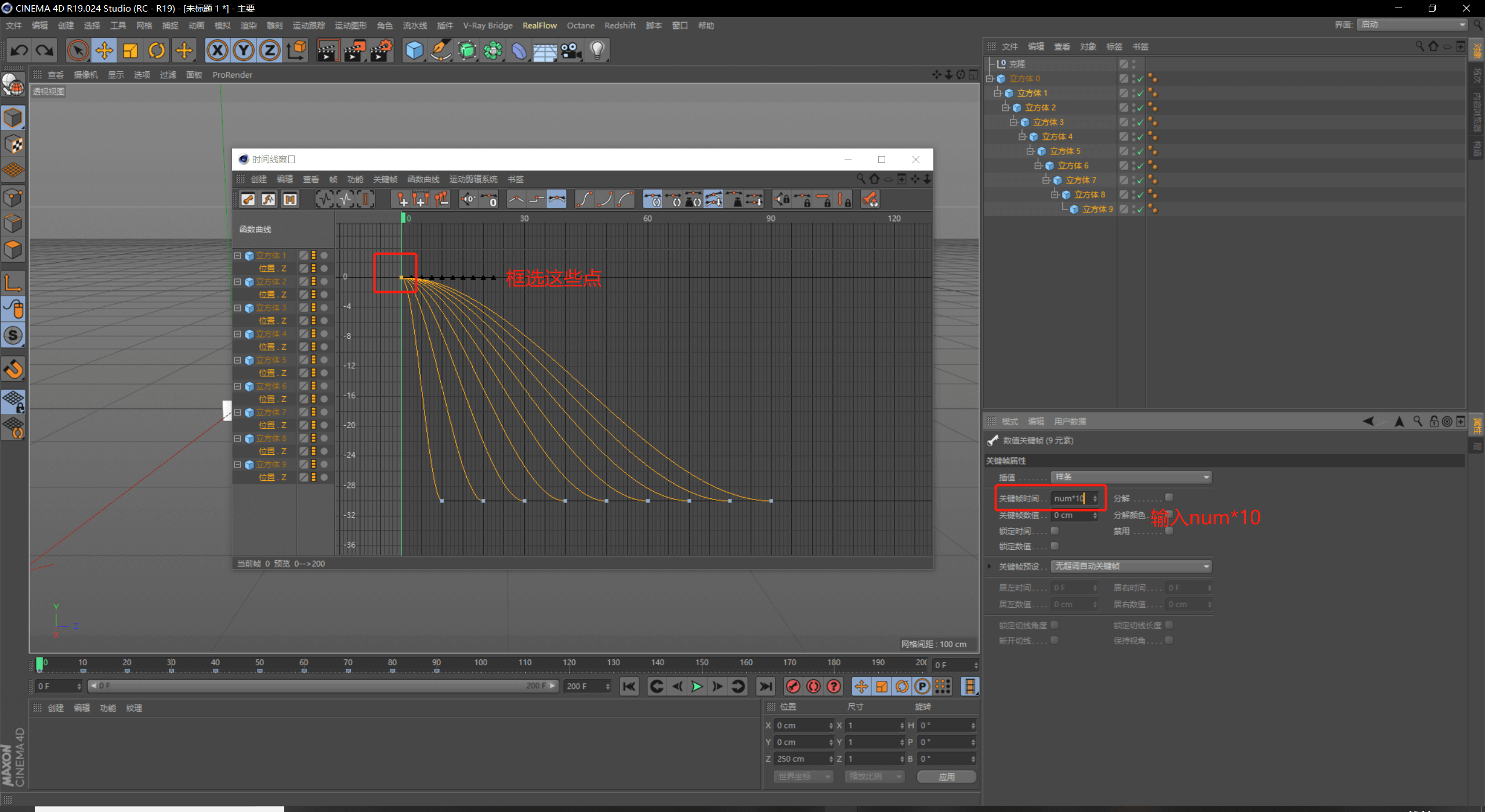Click the Undo arrow icon

[x=19, y=50]
